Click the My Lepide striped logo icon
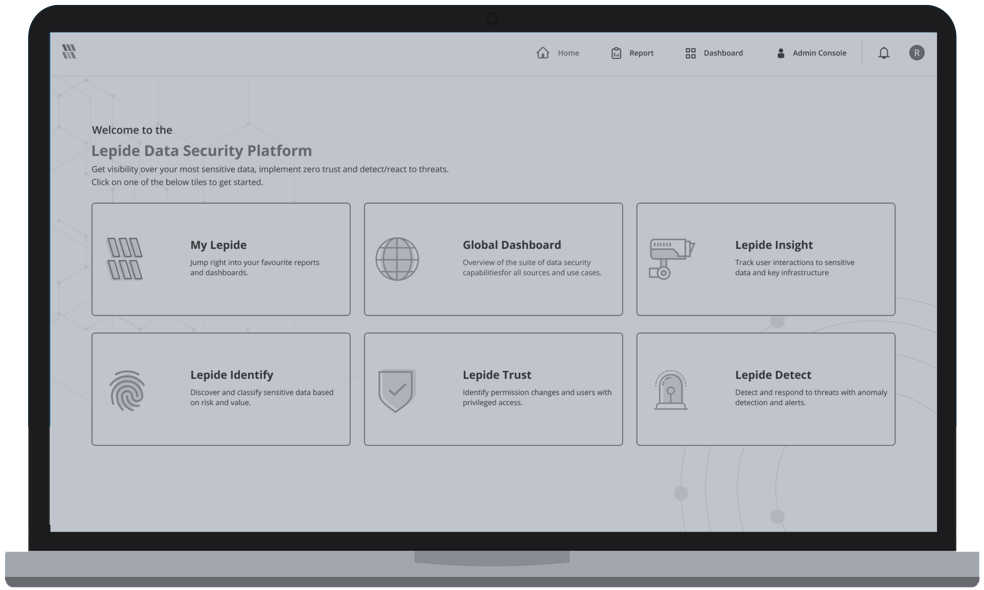This screenshot has width=984, height=590. [125, 259]
